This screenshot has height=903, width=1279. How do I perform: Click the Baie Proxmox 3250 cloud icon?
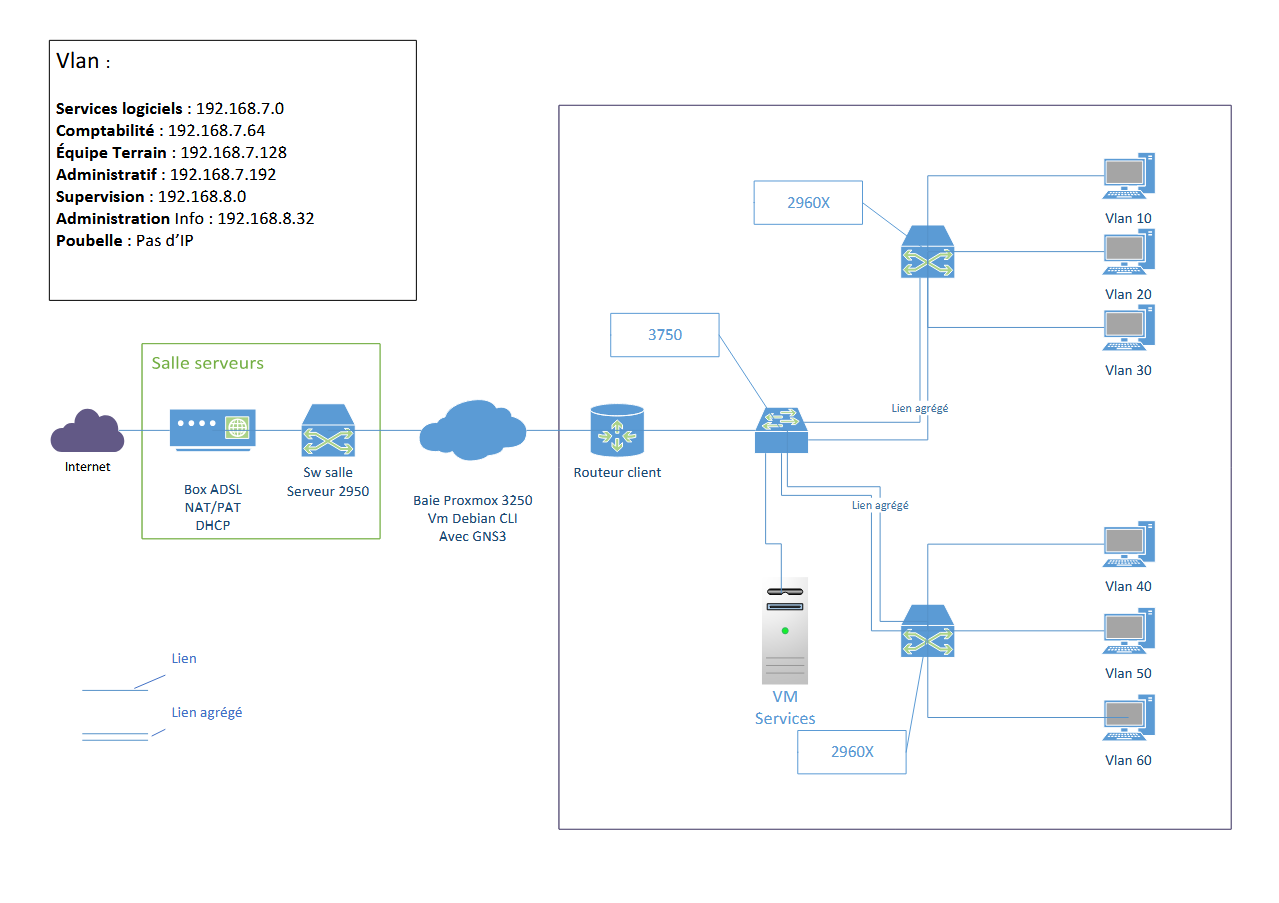pos(472,432)
